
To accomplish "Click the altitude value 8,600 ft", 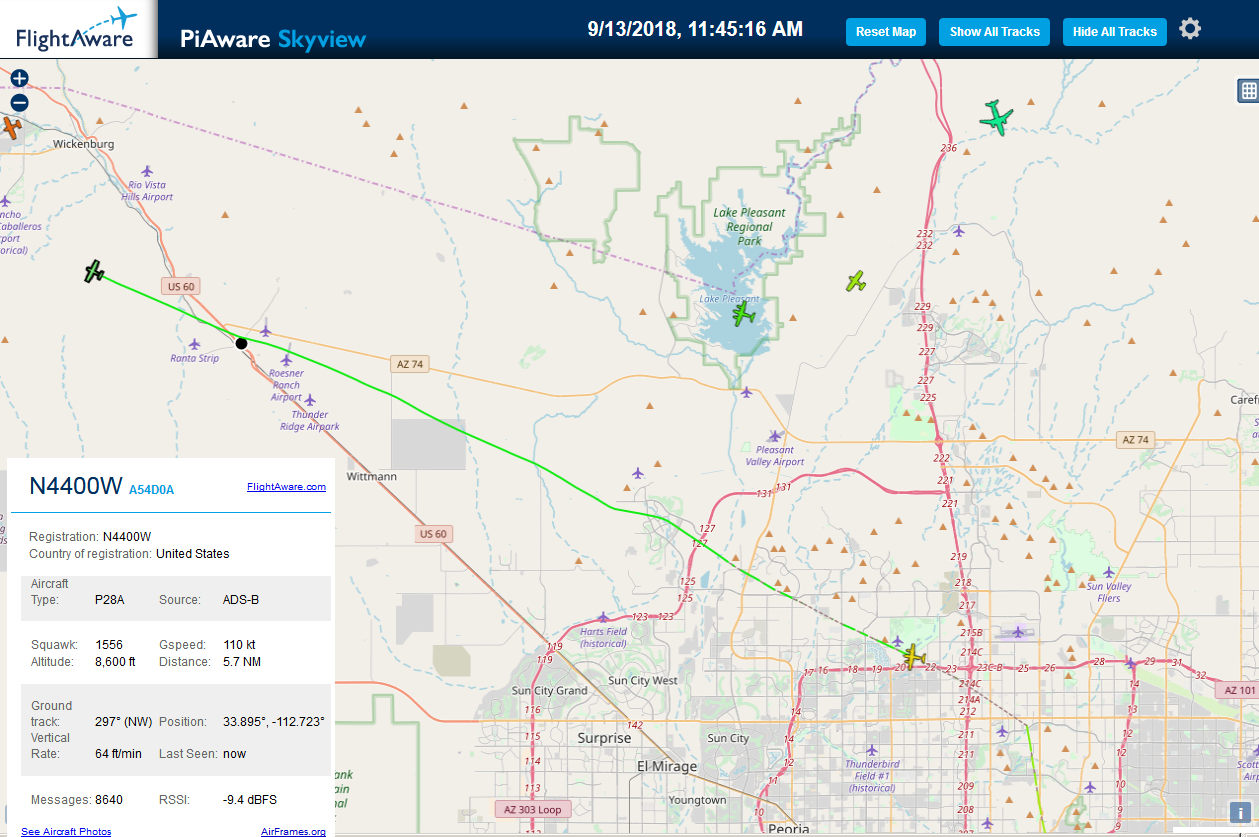I will (x=116, y=662).
